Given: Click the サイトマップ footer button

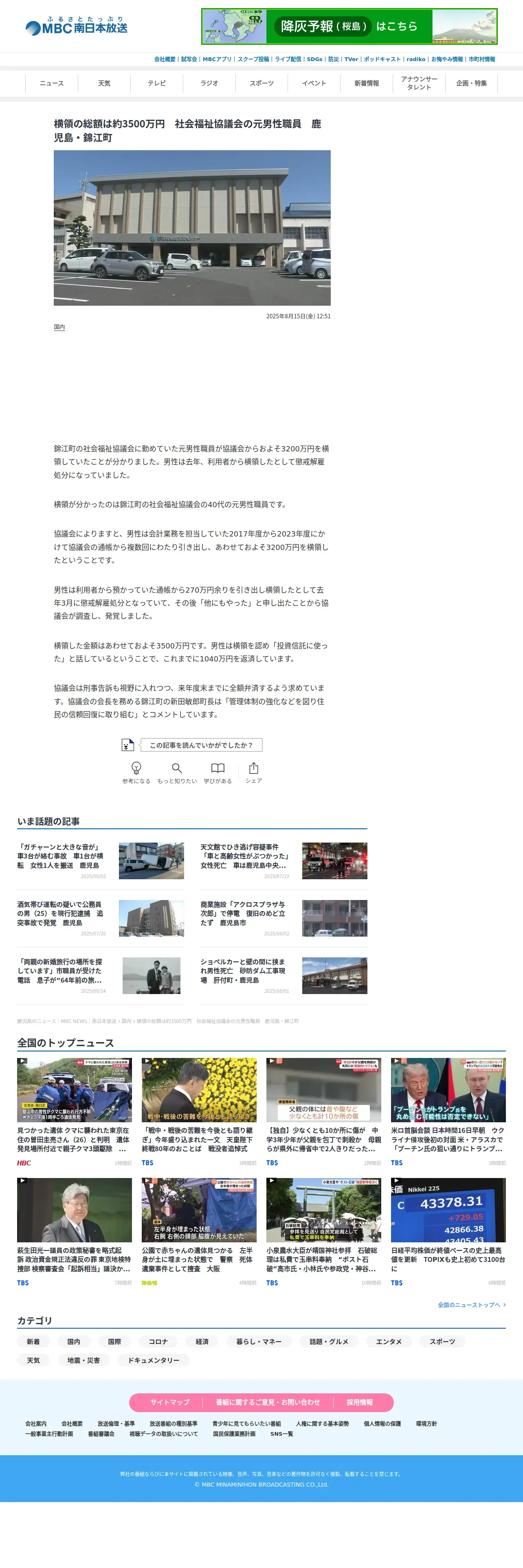Looking at the screenshot, I should tap(170, 1402).
